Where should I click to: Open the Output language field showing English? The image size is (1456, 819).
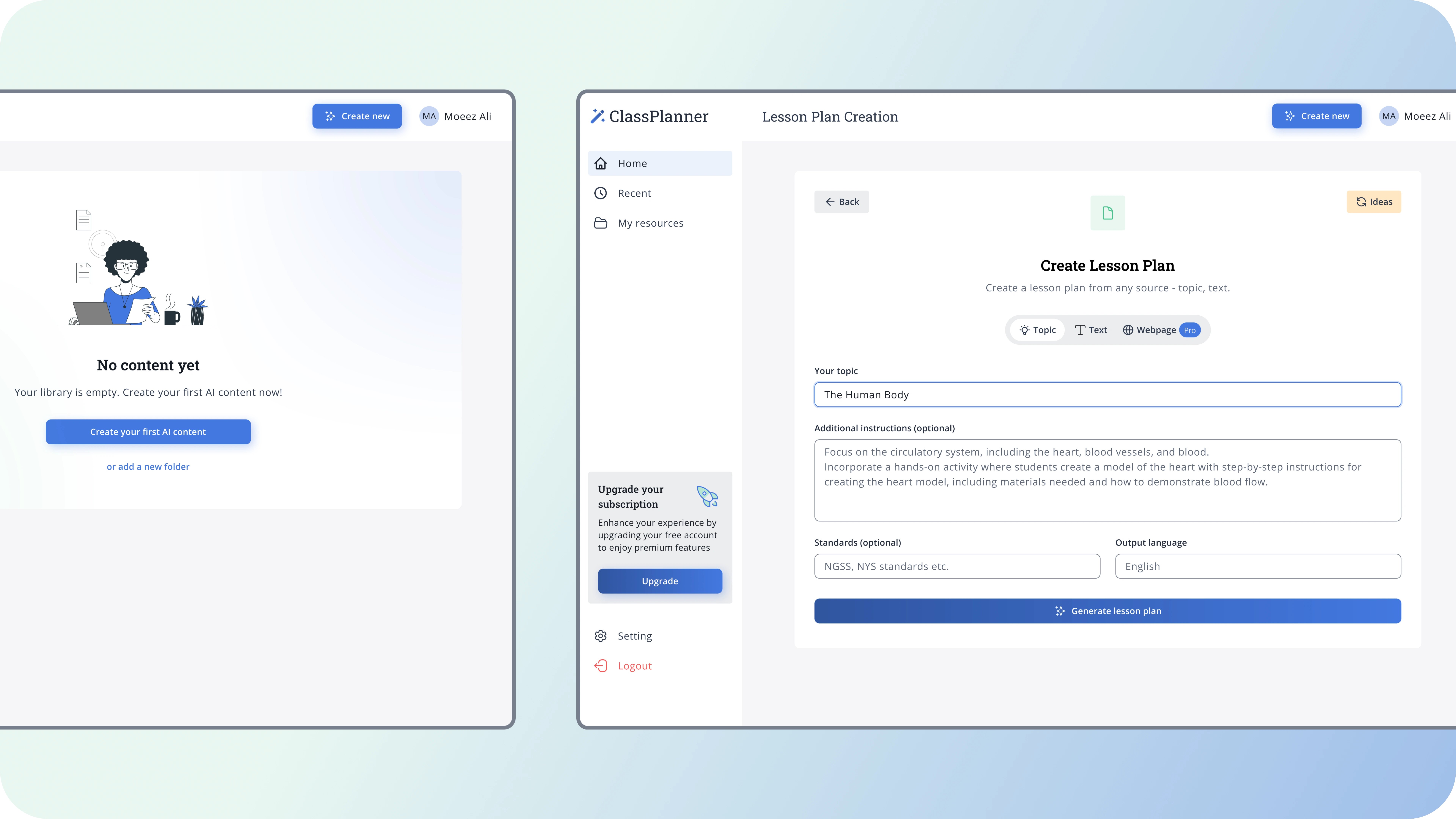[1258, 566]
